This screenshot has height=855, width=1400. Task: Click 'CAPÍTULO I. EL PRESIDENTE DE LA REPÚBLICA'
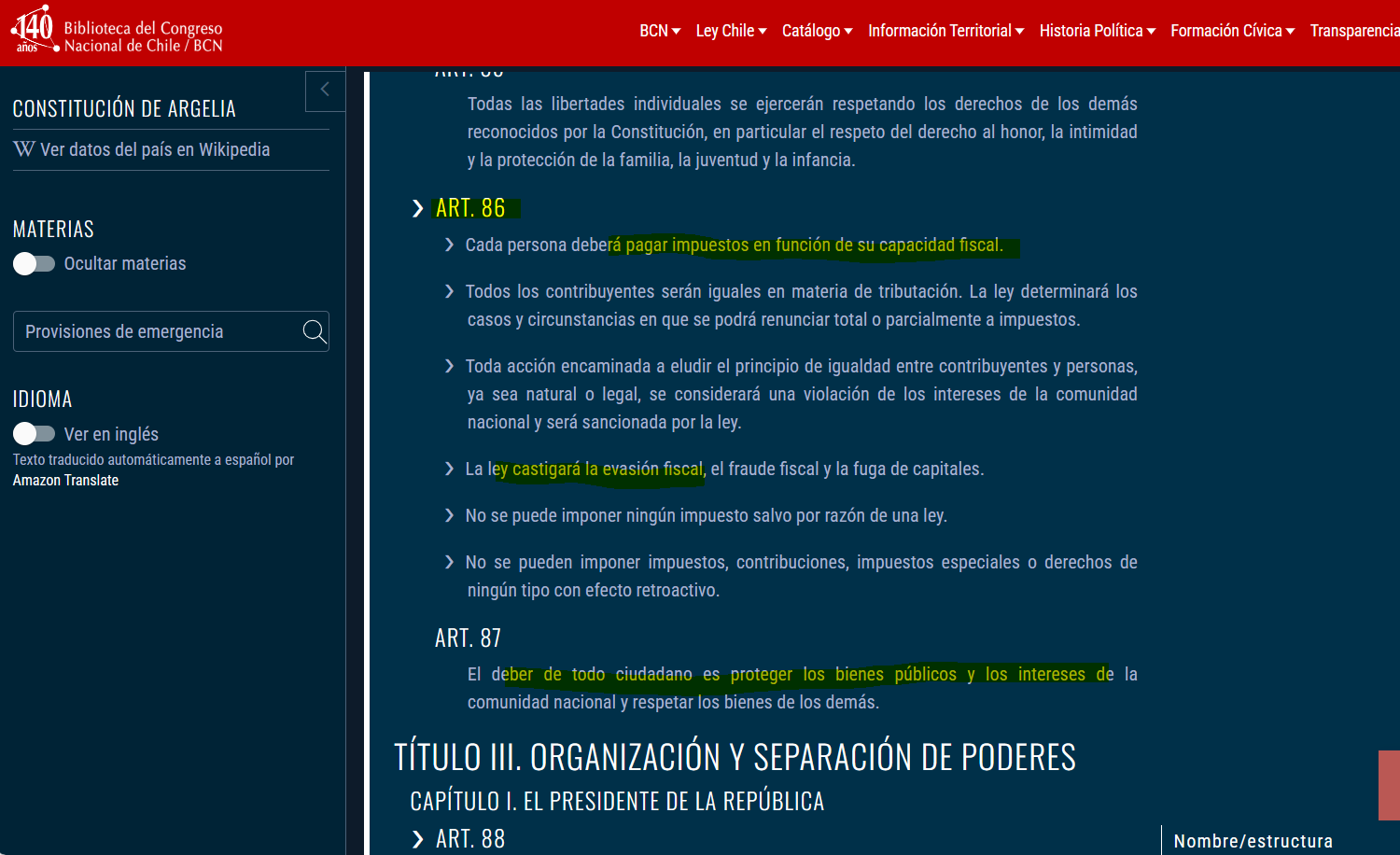click(617, 802)
